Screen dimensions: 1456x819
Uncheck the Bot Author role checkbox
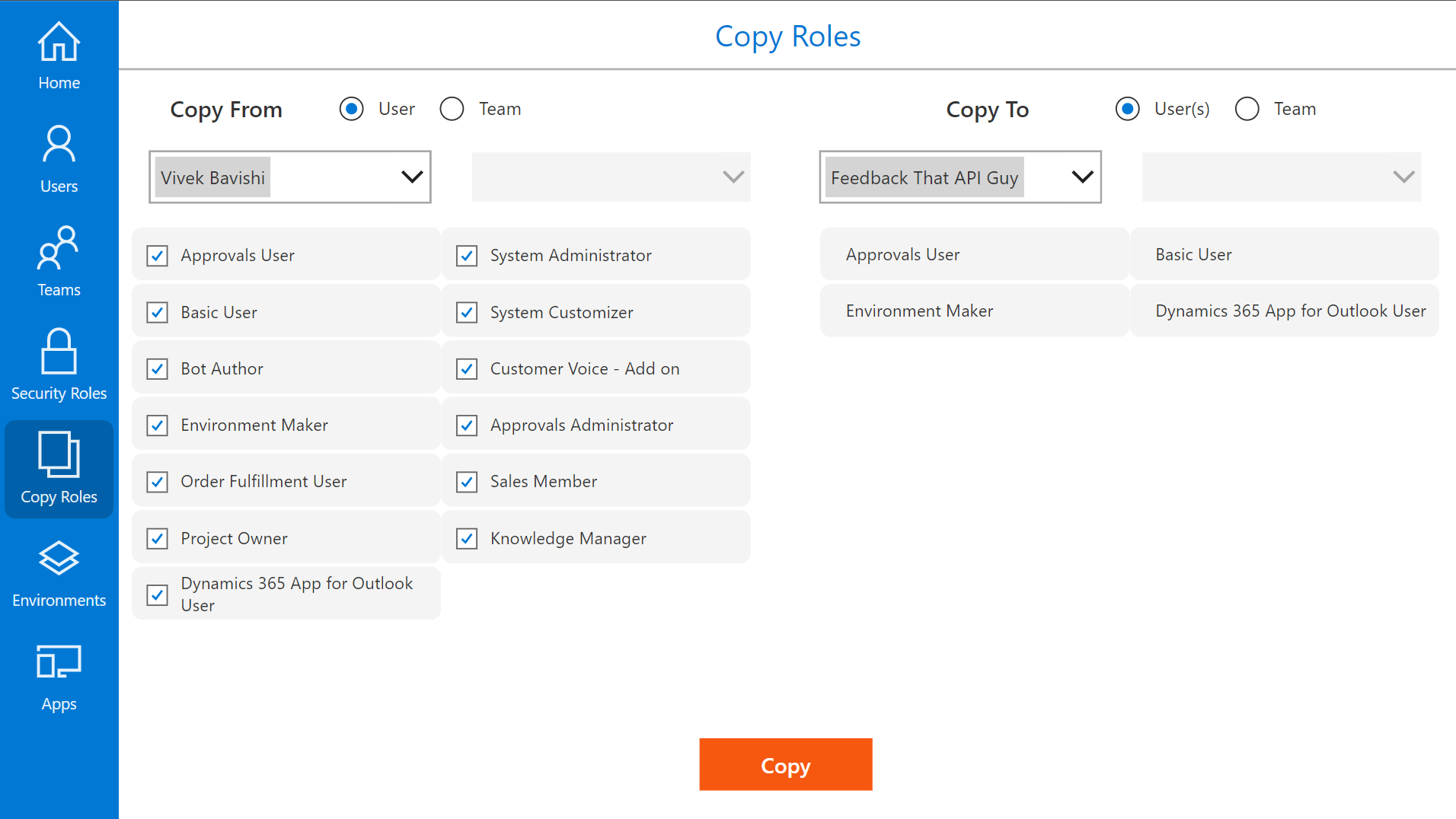tap(157, 369)
